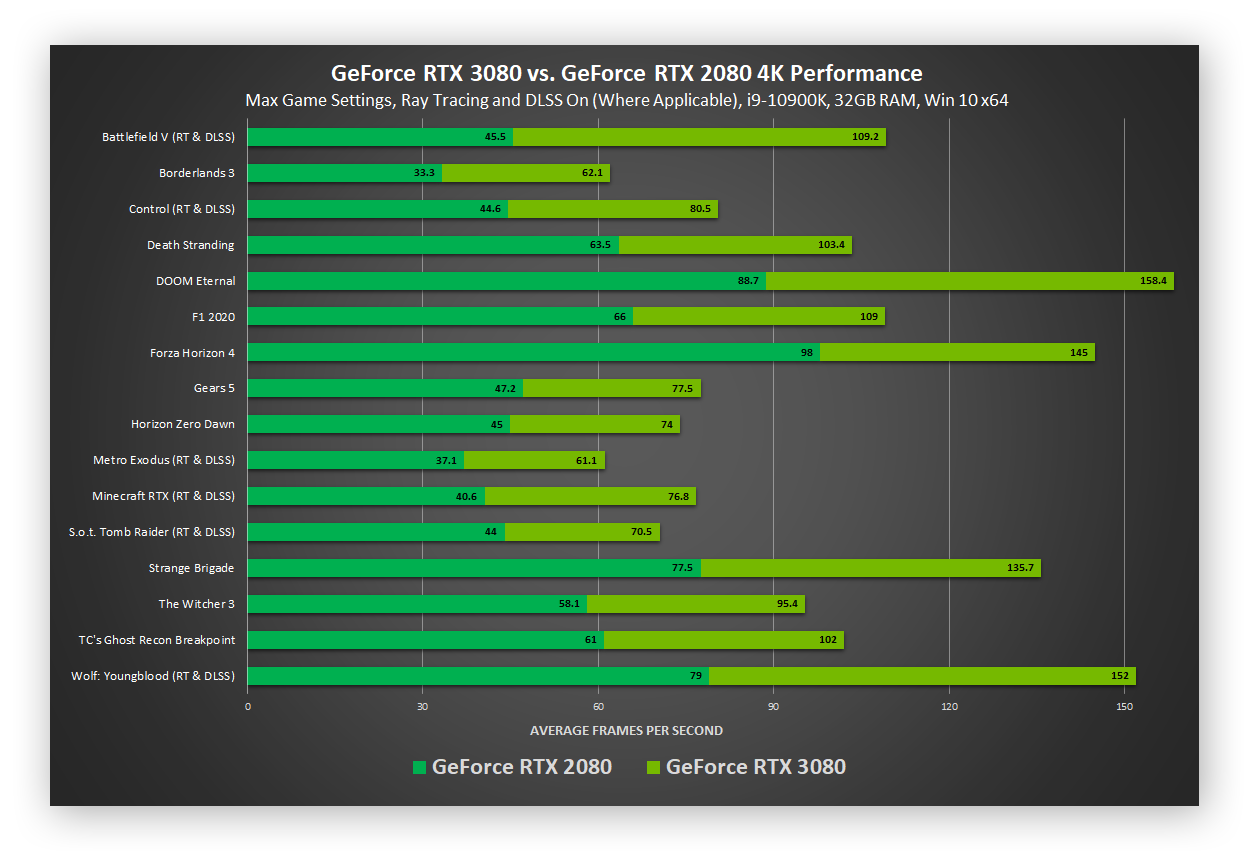Click the 150 mark on the x-axis
Screen dimensions: 1248x851
1123,707
